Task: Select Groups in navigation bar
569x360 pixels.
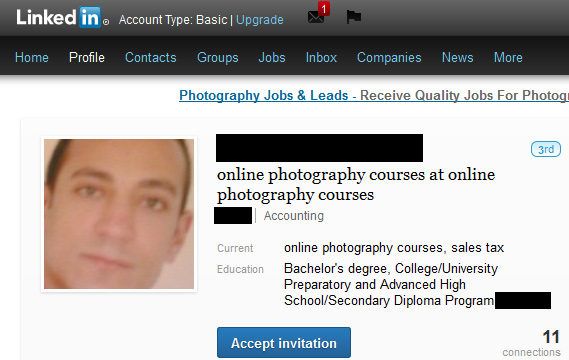Action: tap(218, 58)
